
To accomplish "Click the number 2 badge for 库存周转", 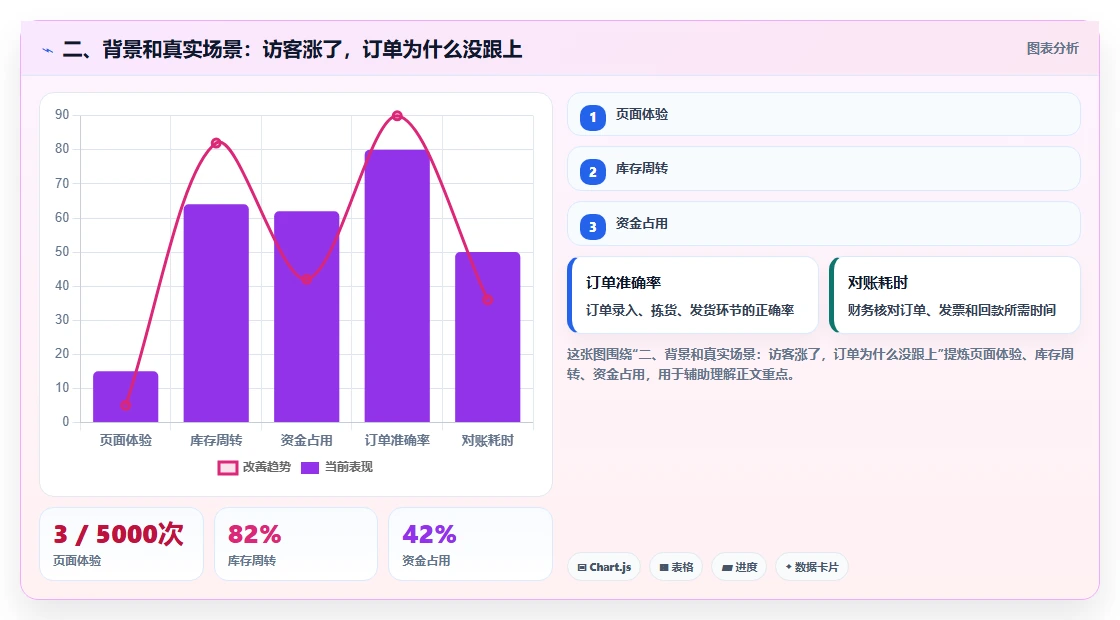I will pyautogui.click(x=592, y=171).
